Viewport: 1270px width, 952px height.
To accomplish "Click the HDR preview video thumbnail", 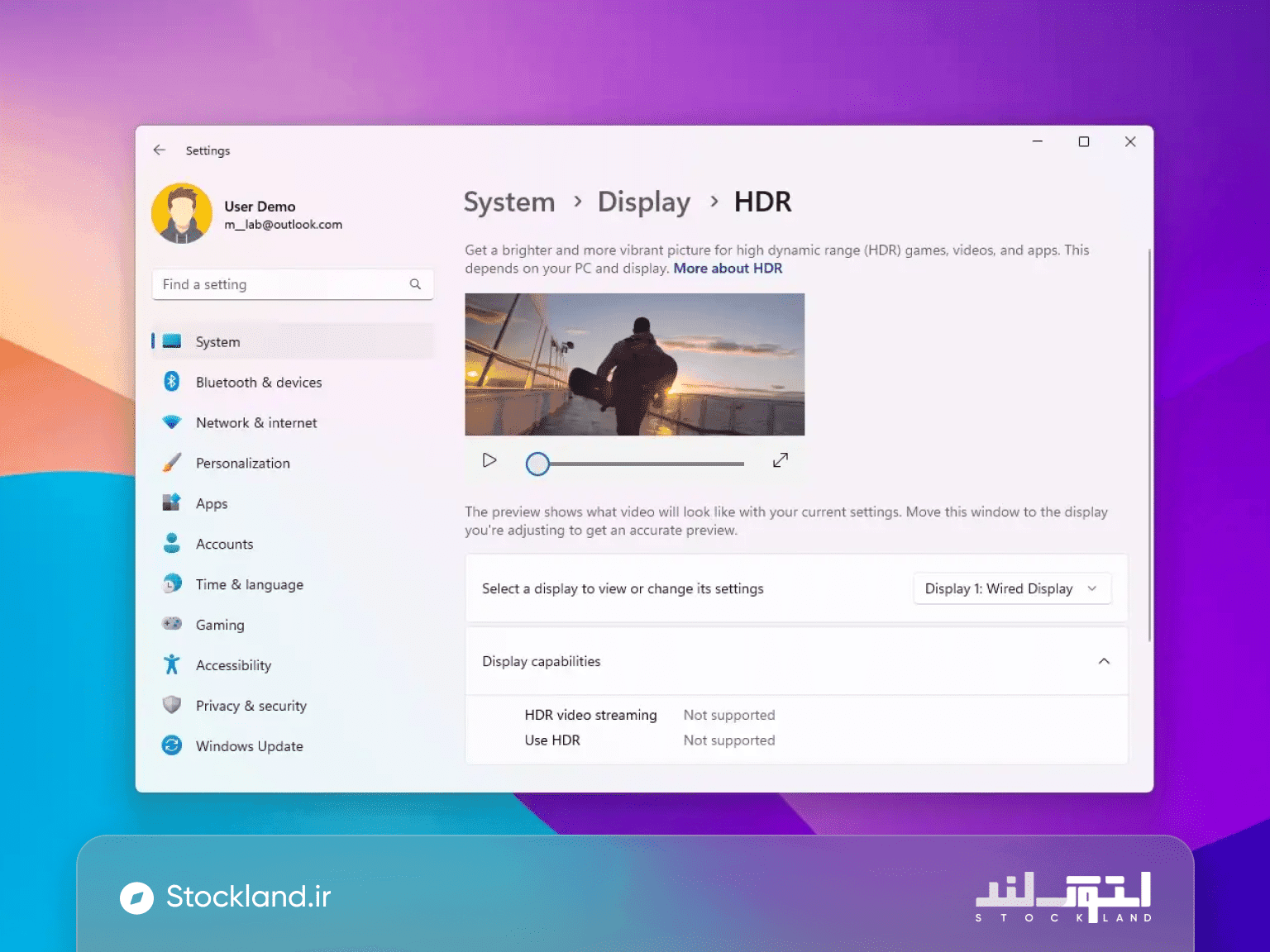I will pyautogui.click(x=634, y=364).
